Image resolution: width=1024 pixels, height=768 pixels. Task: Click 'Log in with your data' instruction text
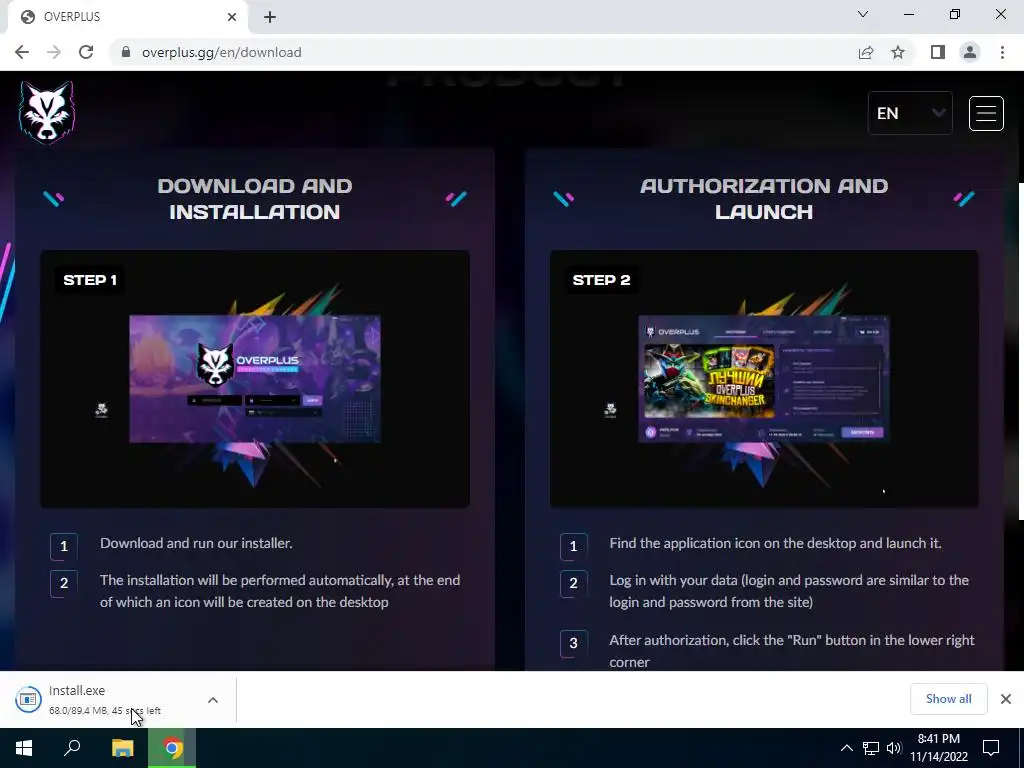pos(789,591)
